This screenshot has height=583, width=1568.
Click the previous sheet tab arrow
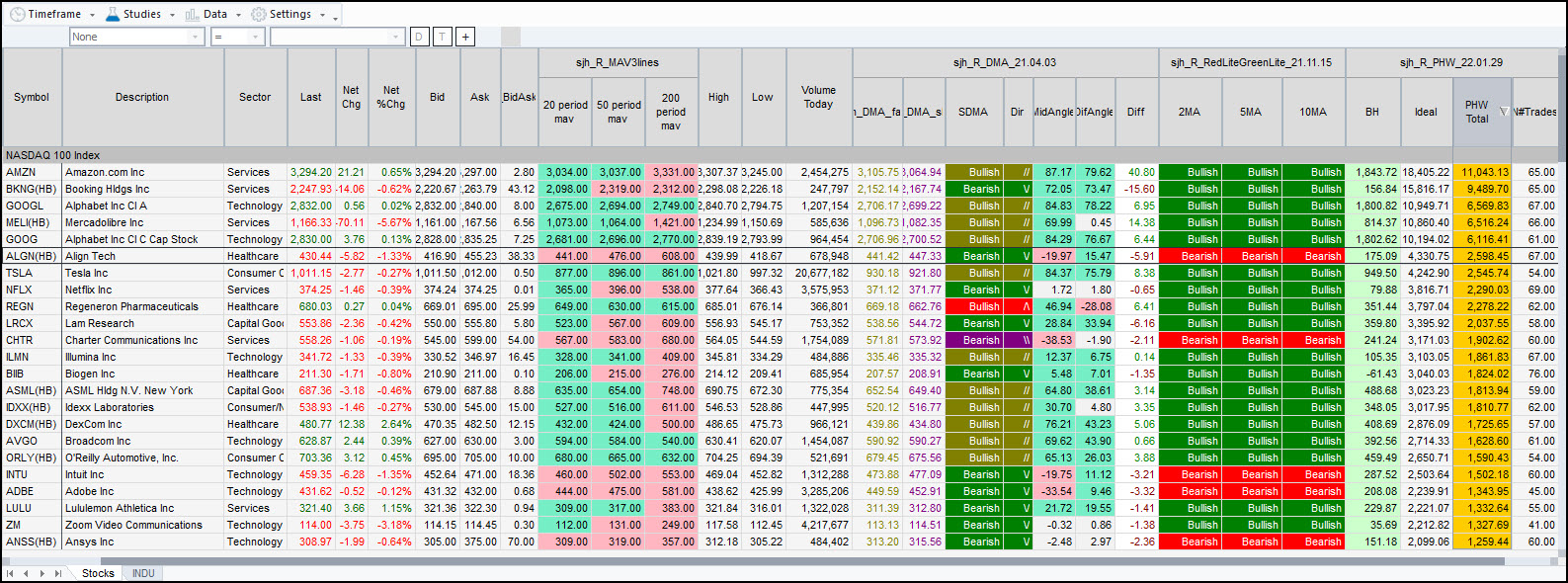pos(27,573)
